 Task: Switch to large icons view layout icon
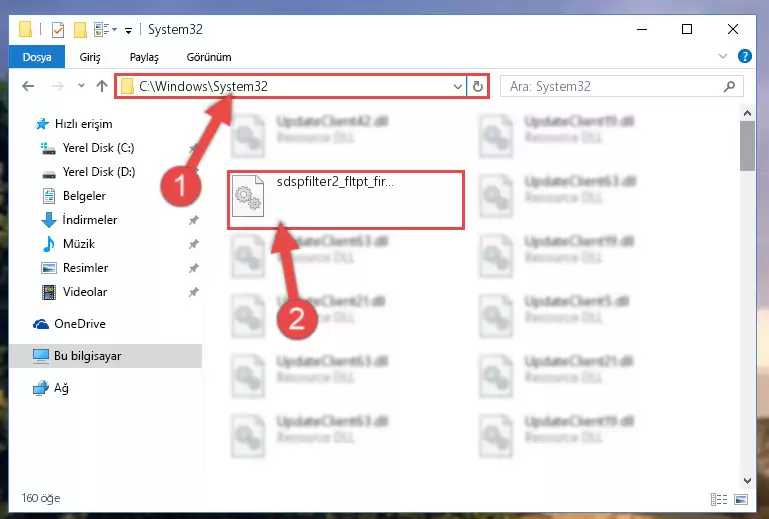pos(741,499)
